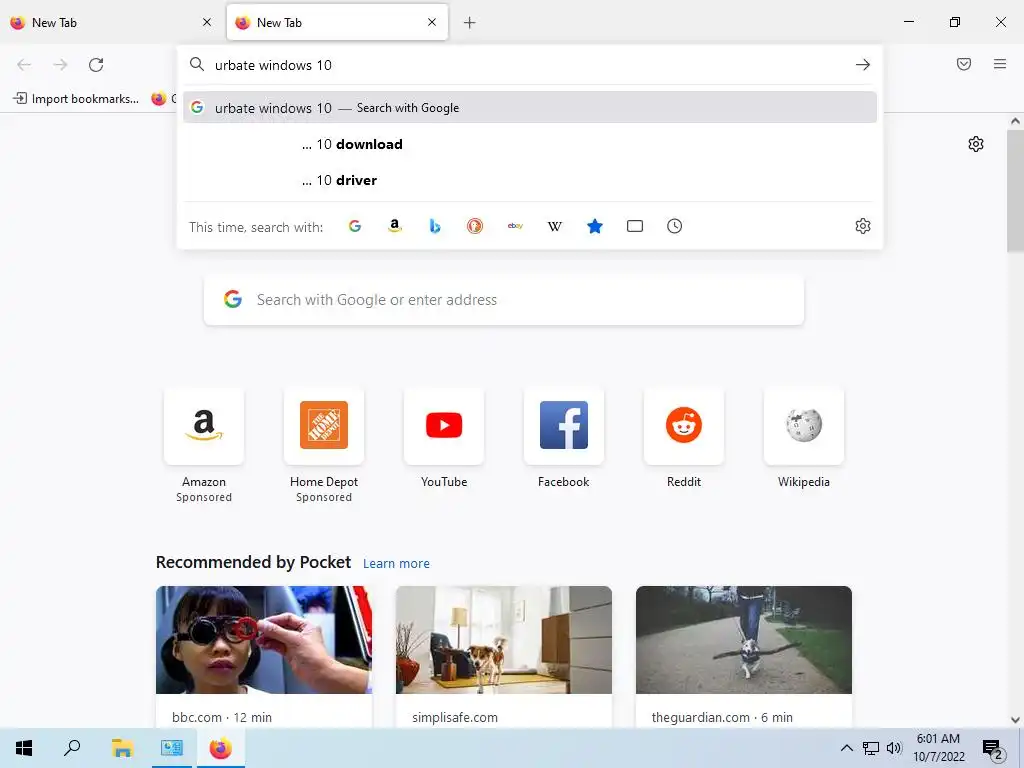Search this time with Wikipedia icon
Screen dimensions: 1024x768
[554, 226]
